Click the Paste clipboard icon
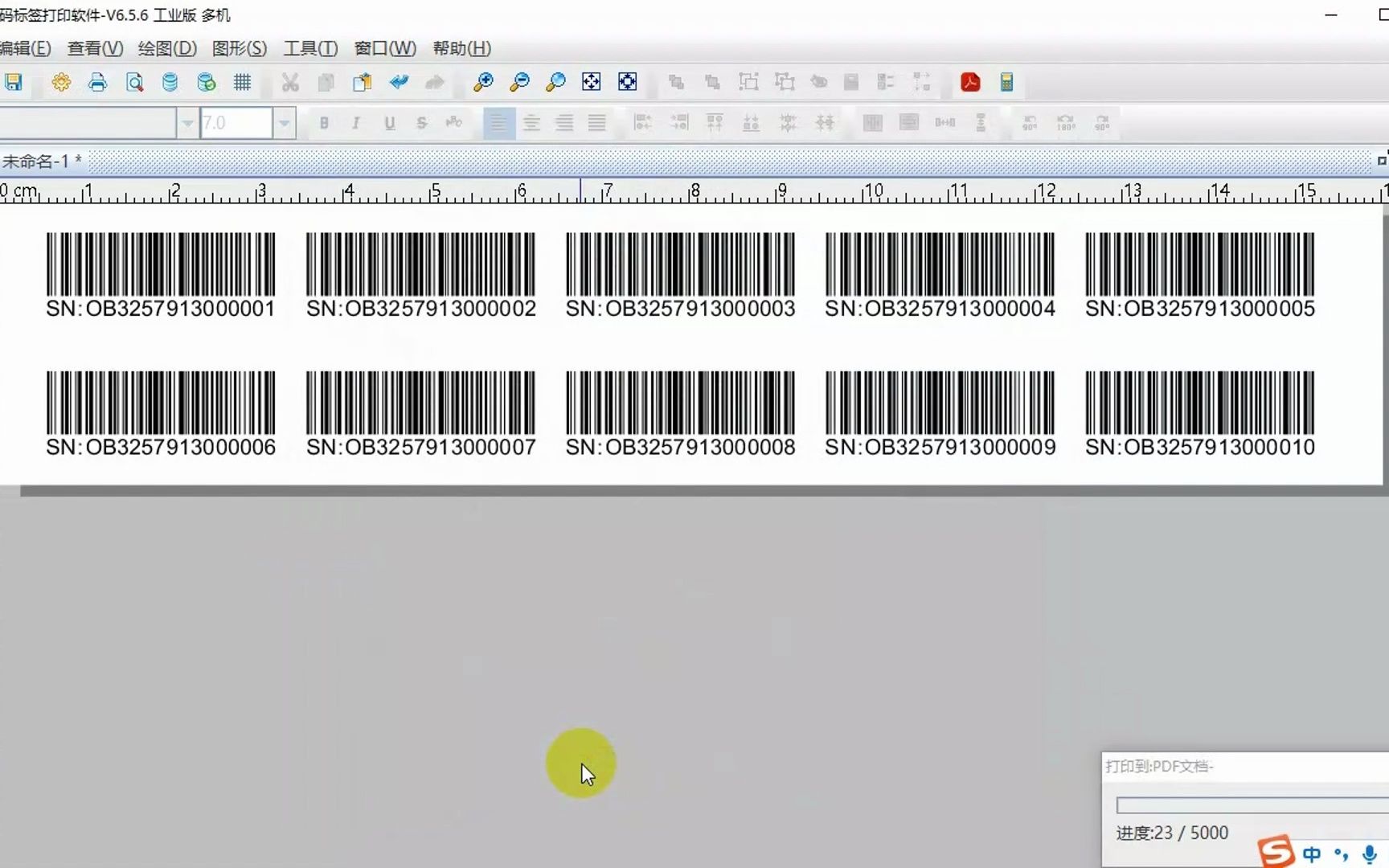1389x868 pixels. tap(363, 82)
